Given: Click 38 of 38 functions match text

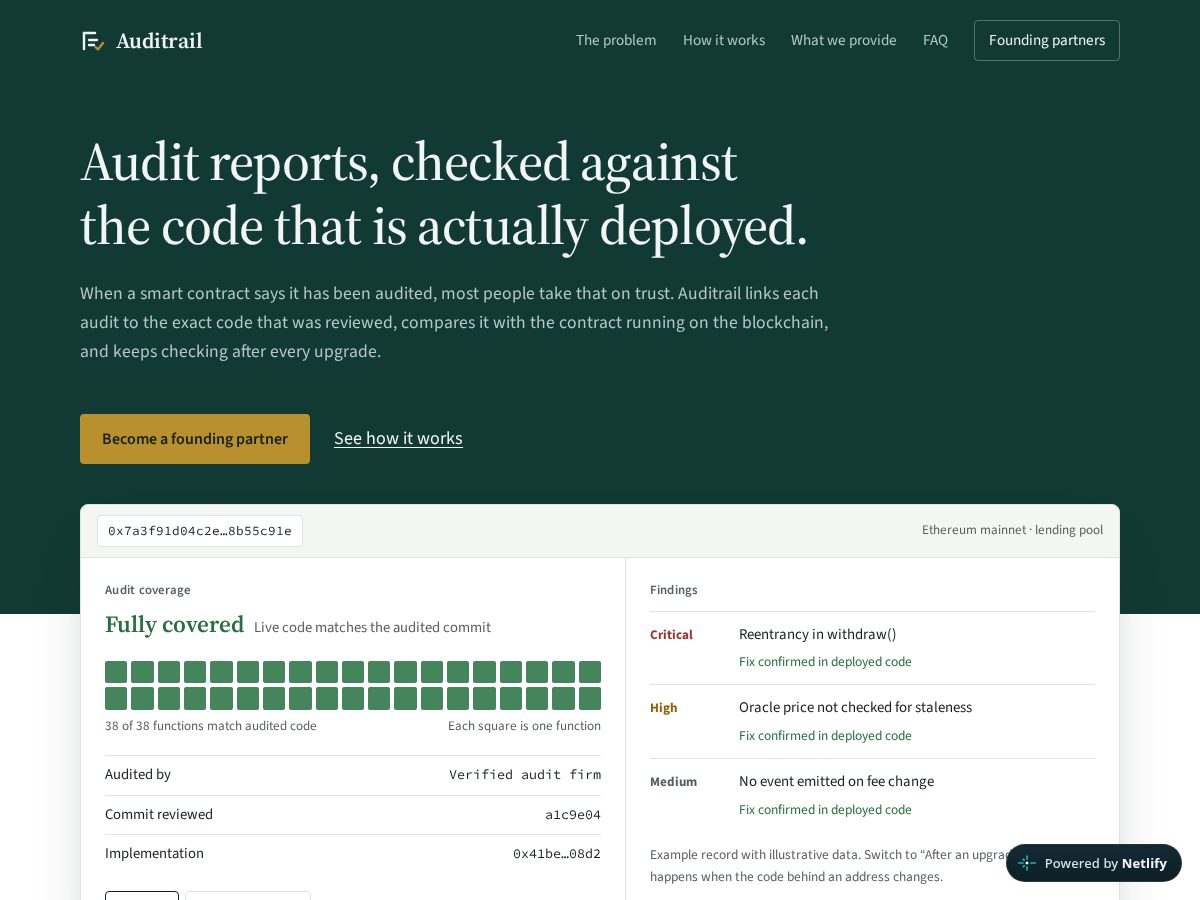Looking at the screenshot, I should coord(211,726).
